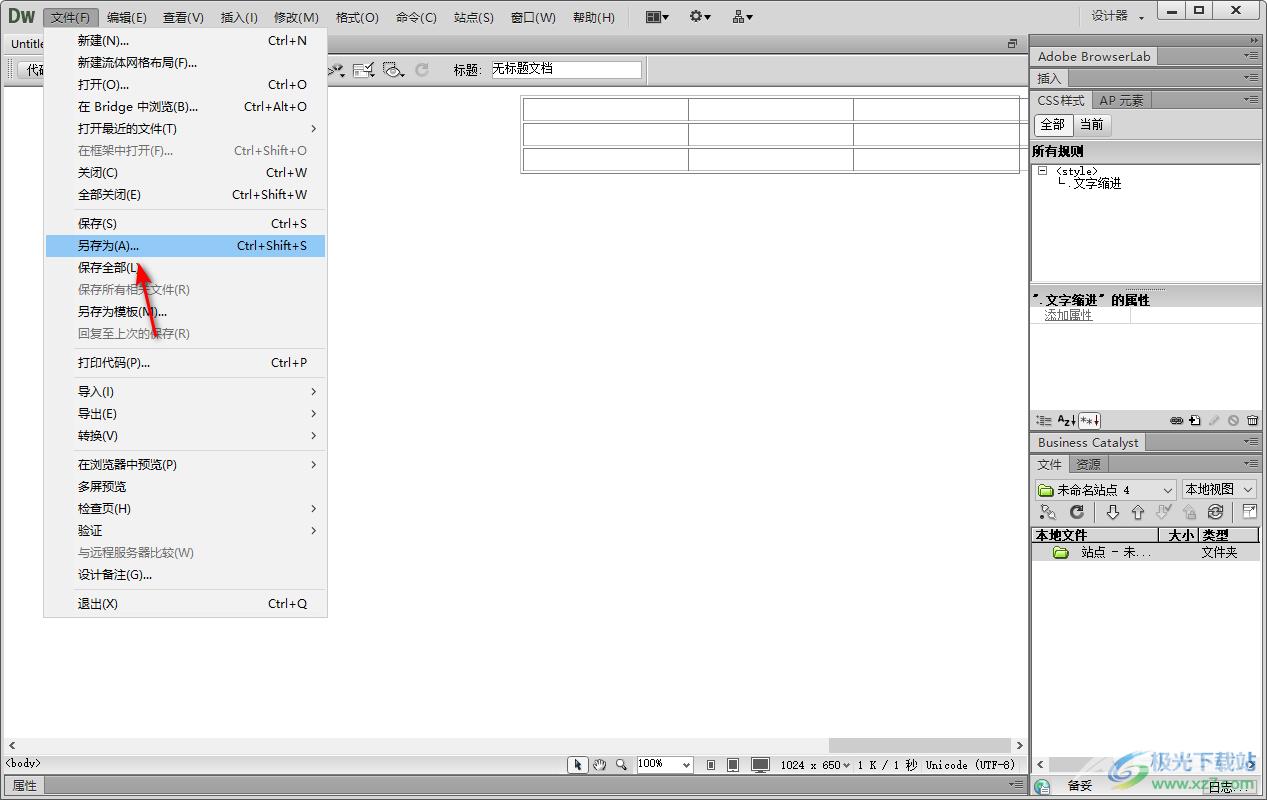Screen dimensions: 1267x800
Task: Click the 本地文件 column header
Action: pyautogui.click(x=1094, y=535)
